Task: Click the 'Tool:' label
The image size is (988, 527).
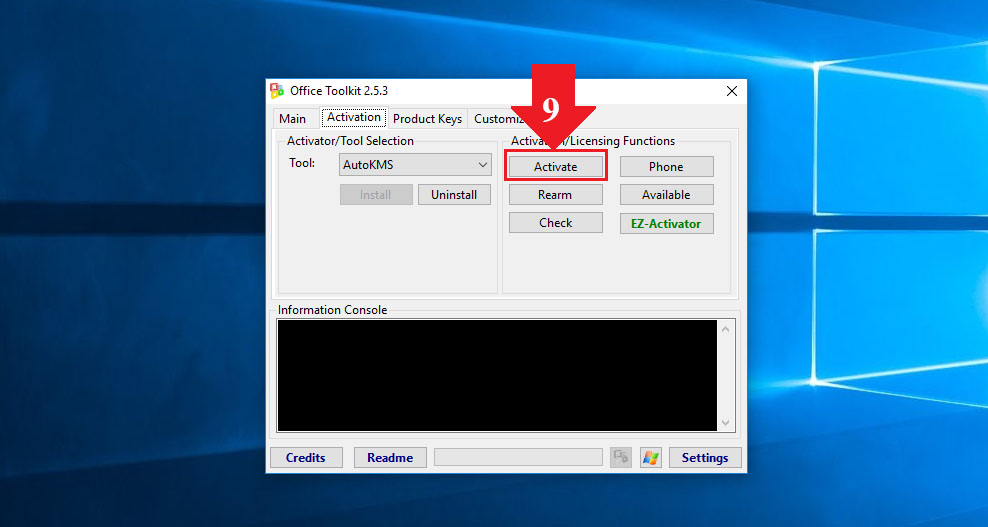Action: pos(302,163)
